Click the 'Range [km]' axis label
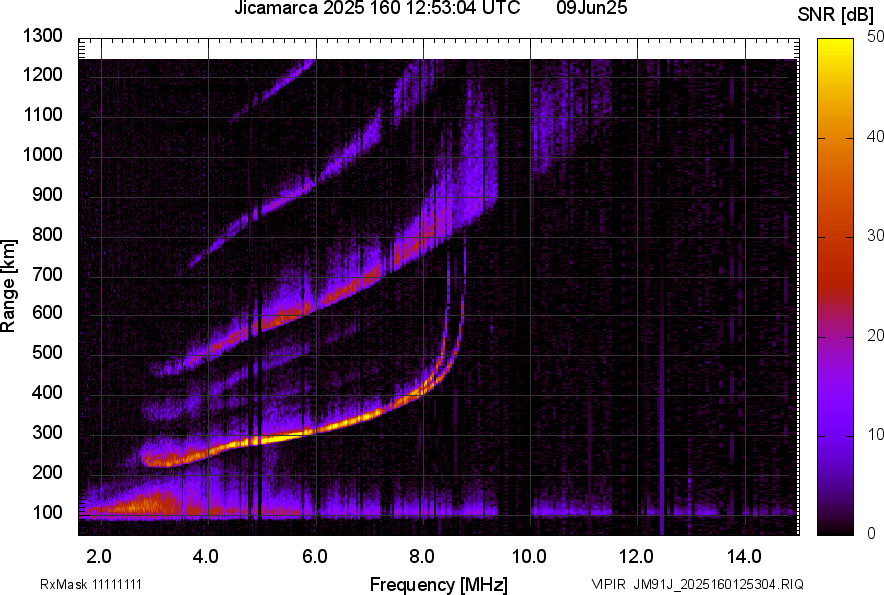The image size is (884, 595). (x=8, y=286)
